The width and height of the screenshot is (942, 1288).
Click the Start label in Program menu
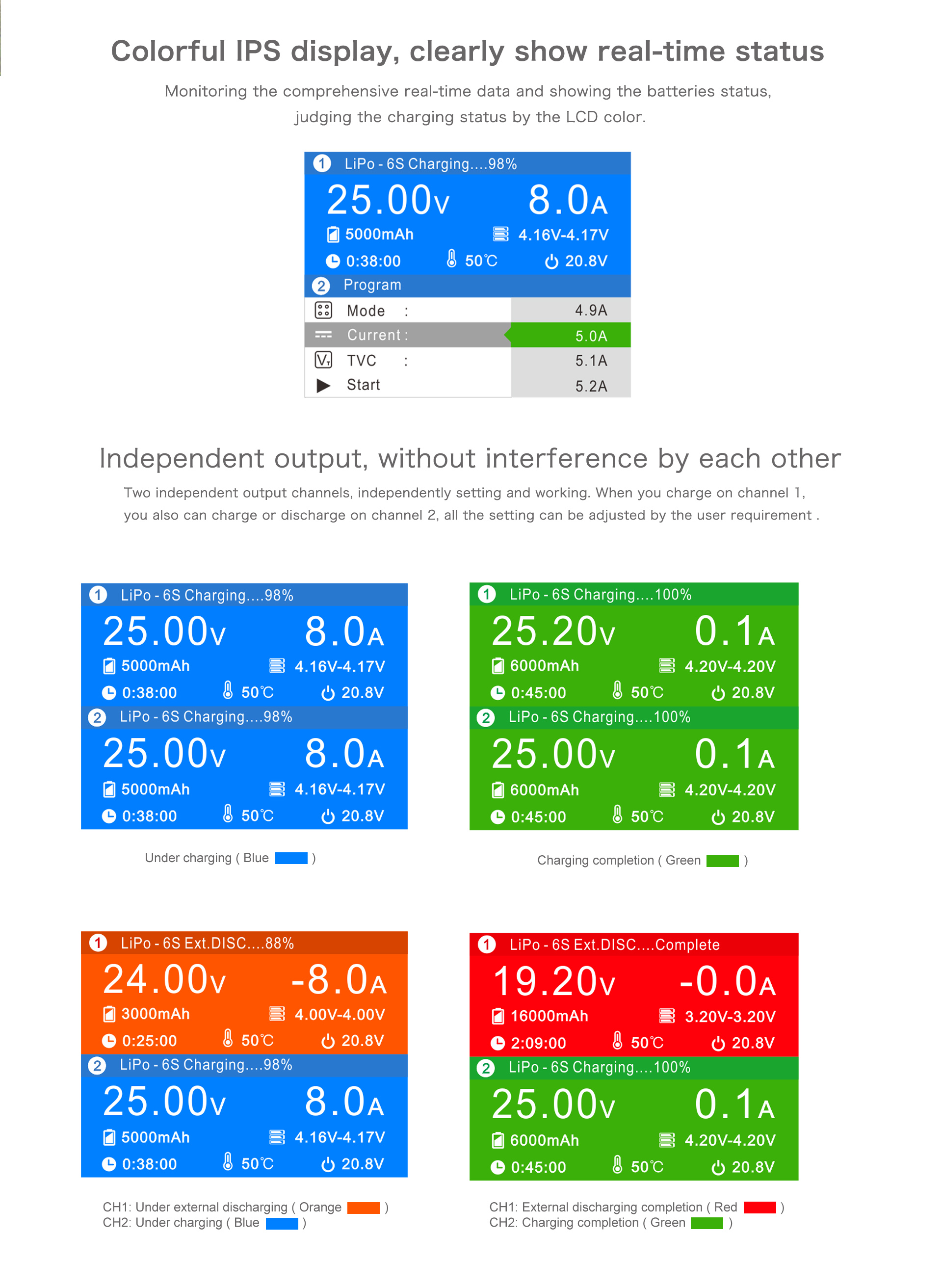click(363, 385)
